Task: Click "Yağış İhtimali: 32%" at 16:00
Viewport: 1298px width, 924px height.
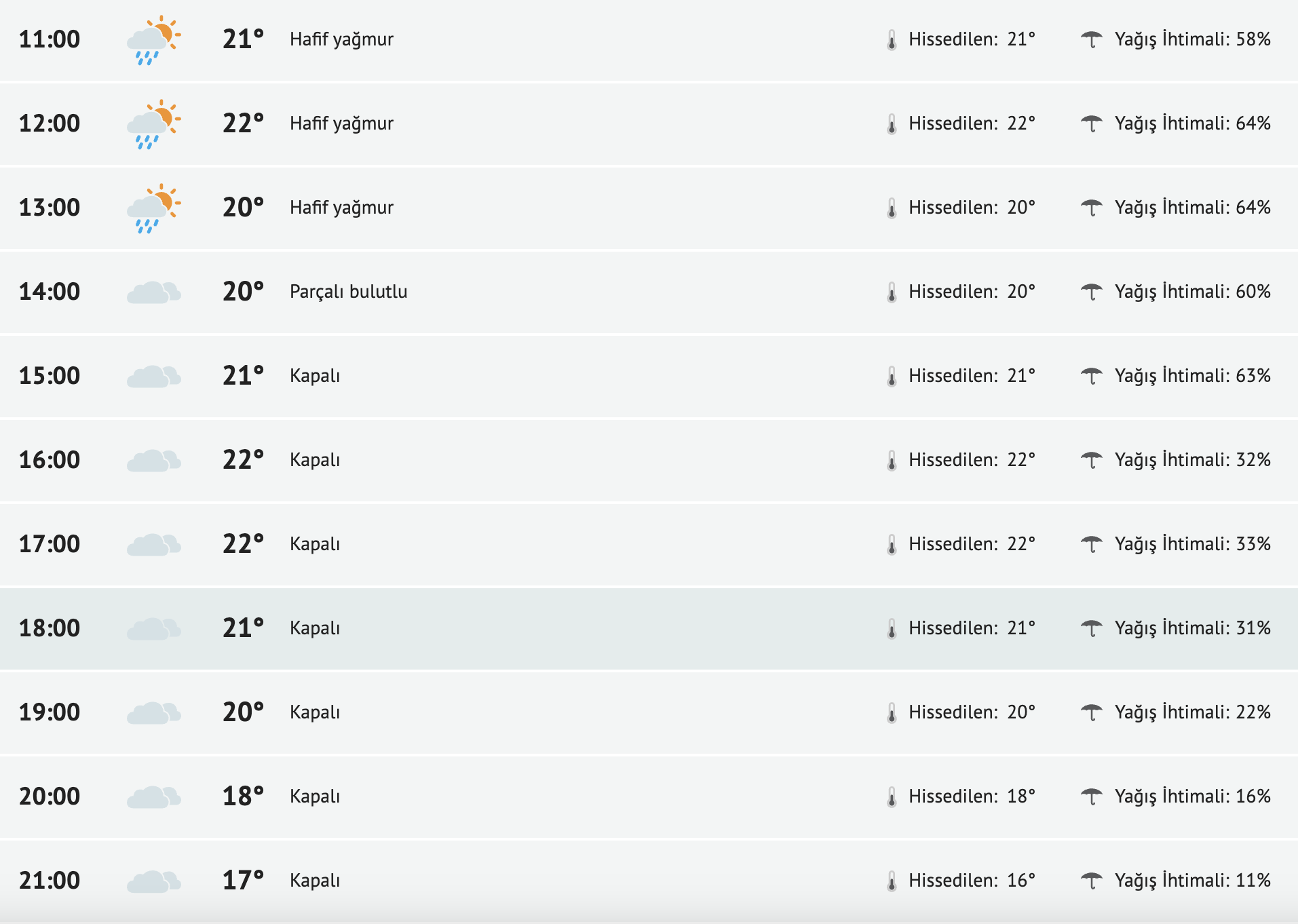Action: [x=1192, y=460]
